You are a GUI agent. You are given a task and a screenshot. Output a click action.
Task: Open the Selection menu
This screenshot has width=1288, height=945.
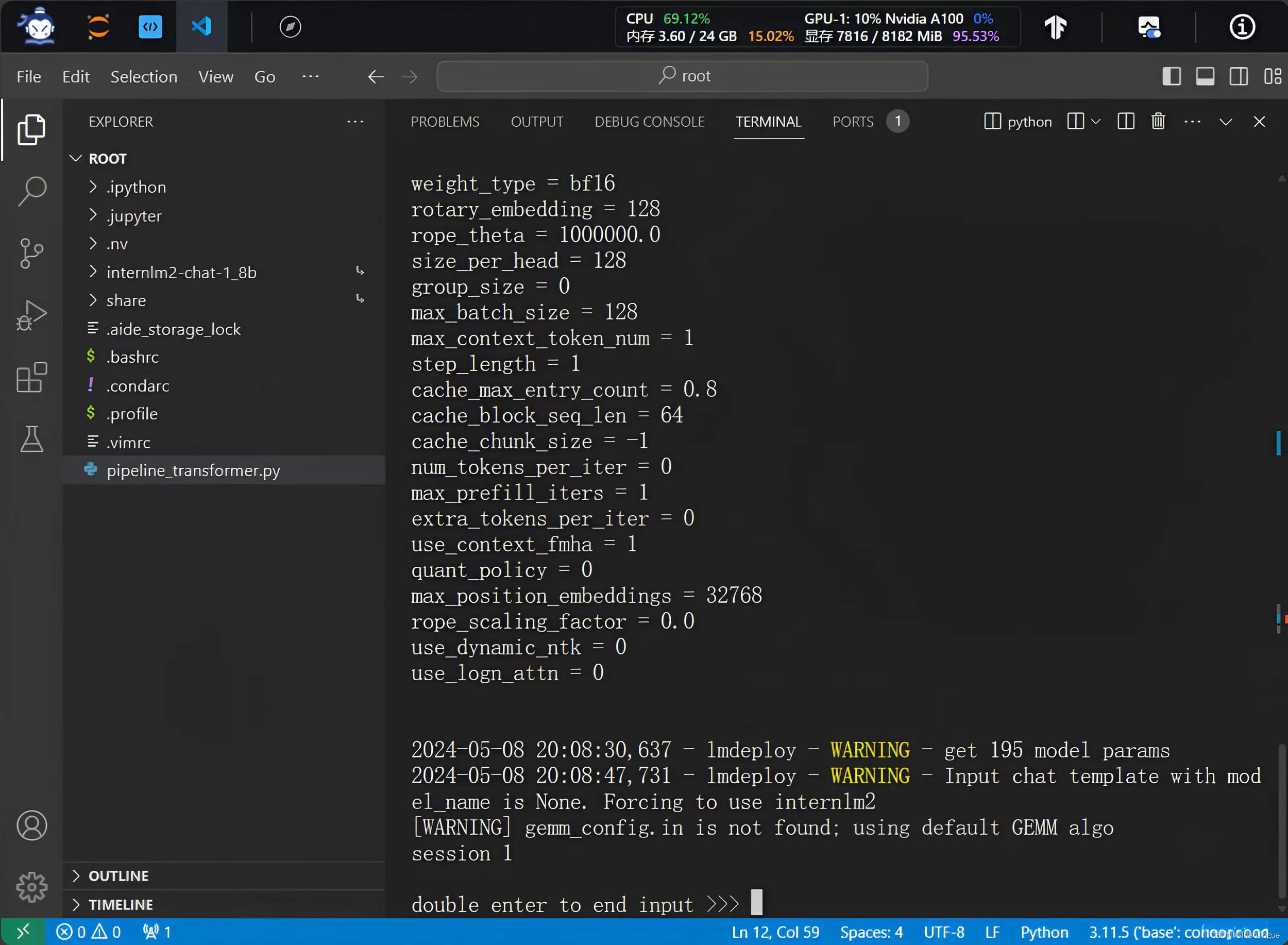pos(144,76)
